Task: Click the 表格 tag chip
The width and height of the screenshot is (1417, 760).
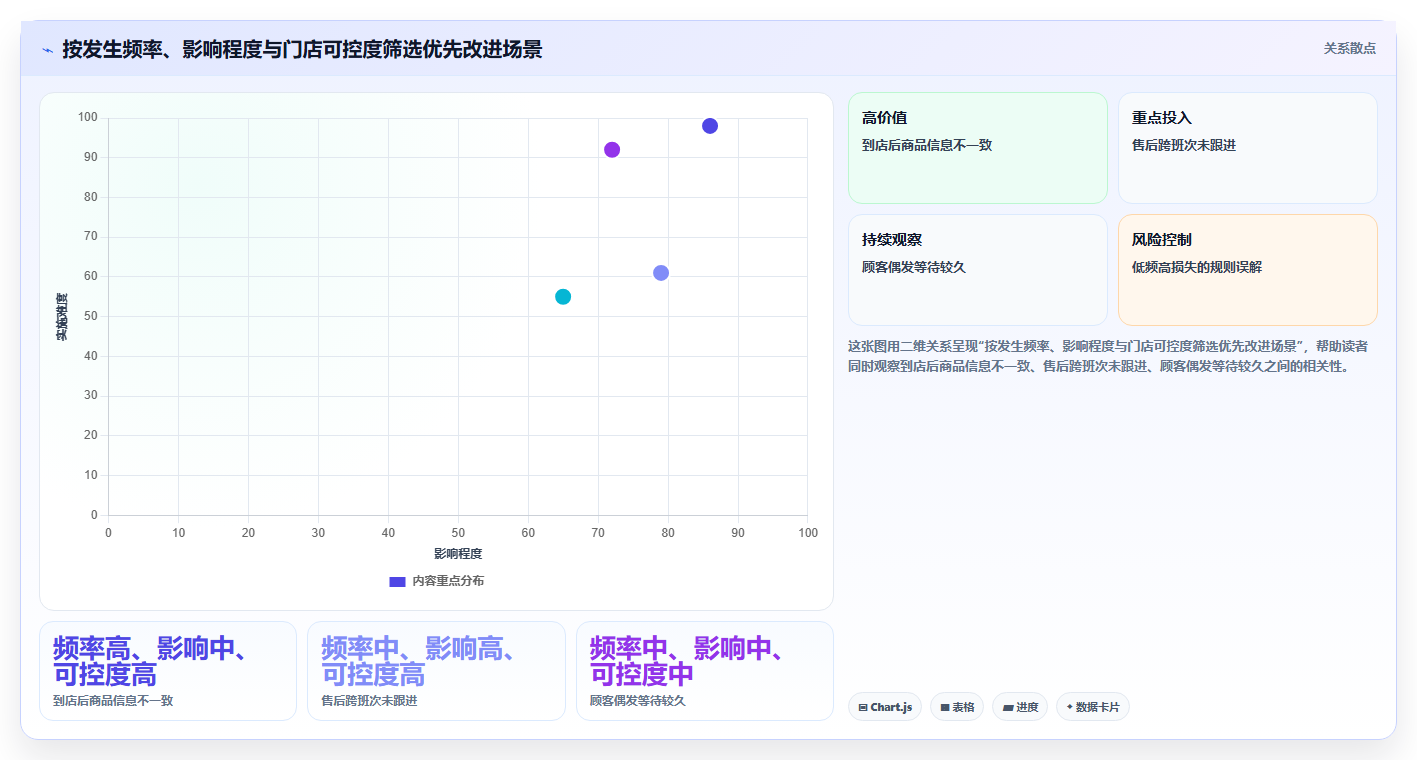Action: pos(957,707)
